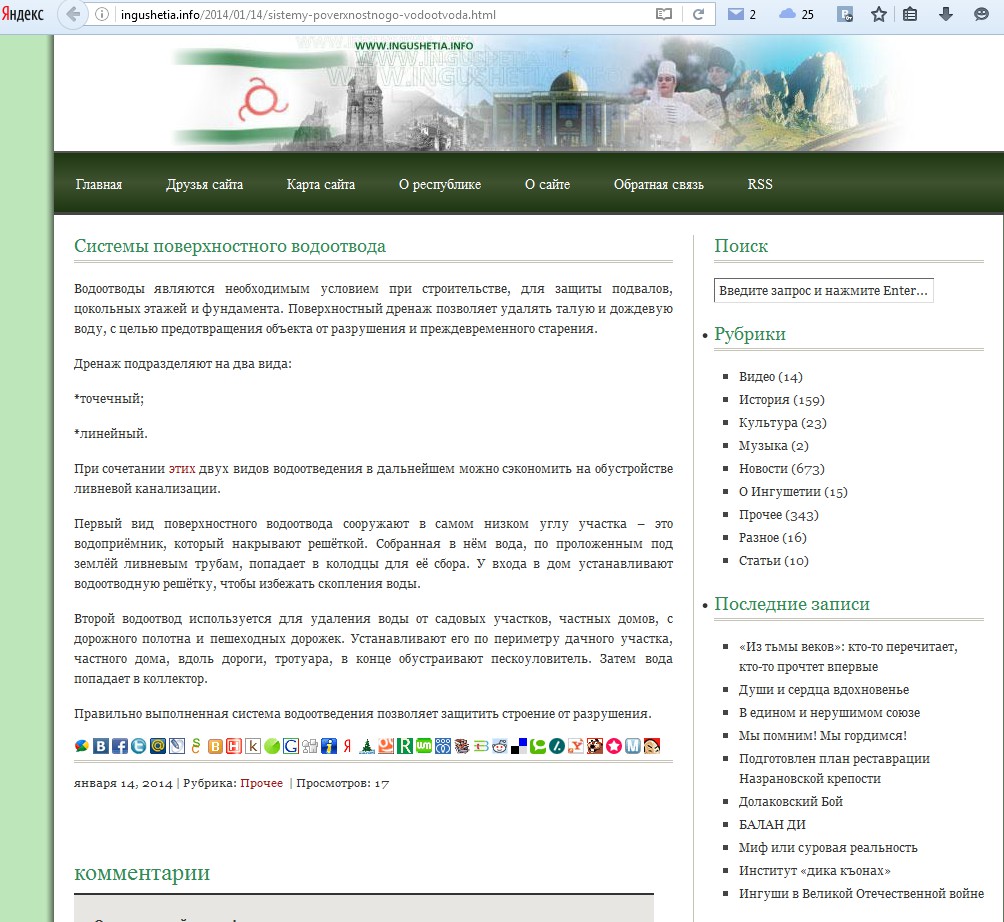Image resolution: width=1004 pixels, height=922 pixels.
Task: Share article on Facebook
Action: click(x=120, y=746)
